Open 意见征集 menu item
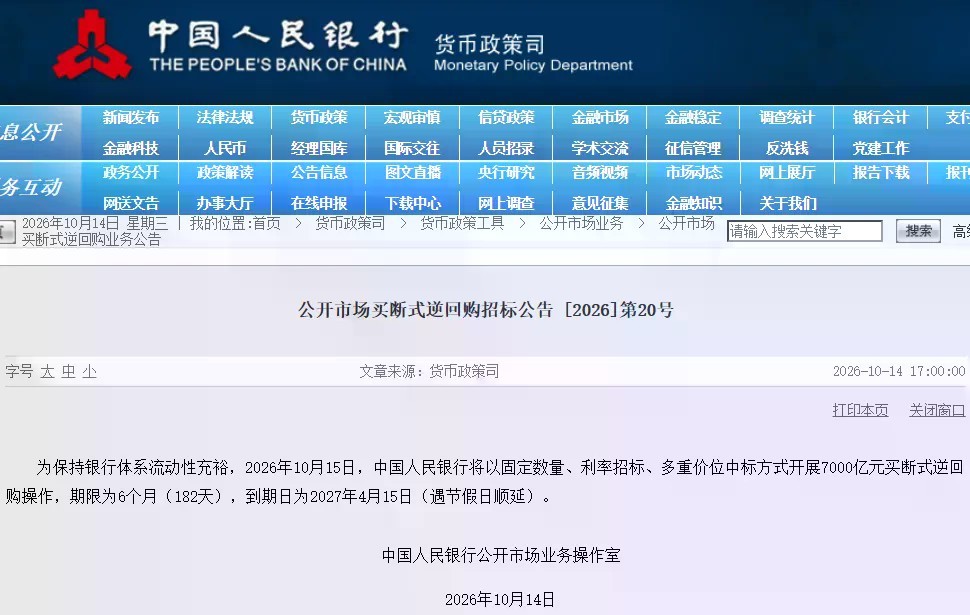 (x=600, y=203)
